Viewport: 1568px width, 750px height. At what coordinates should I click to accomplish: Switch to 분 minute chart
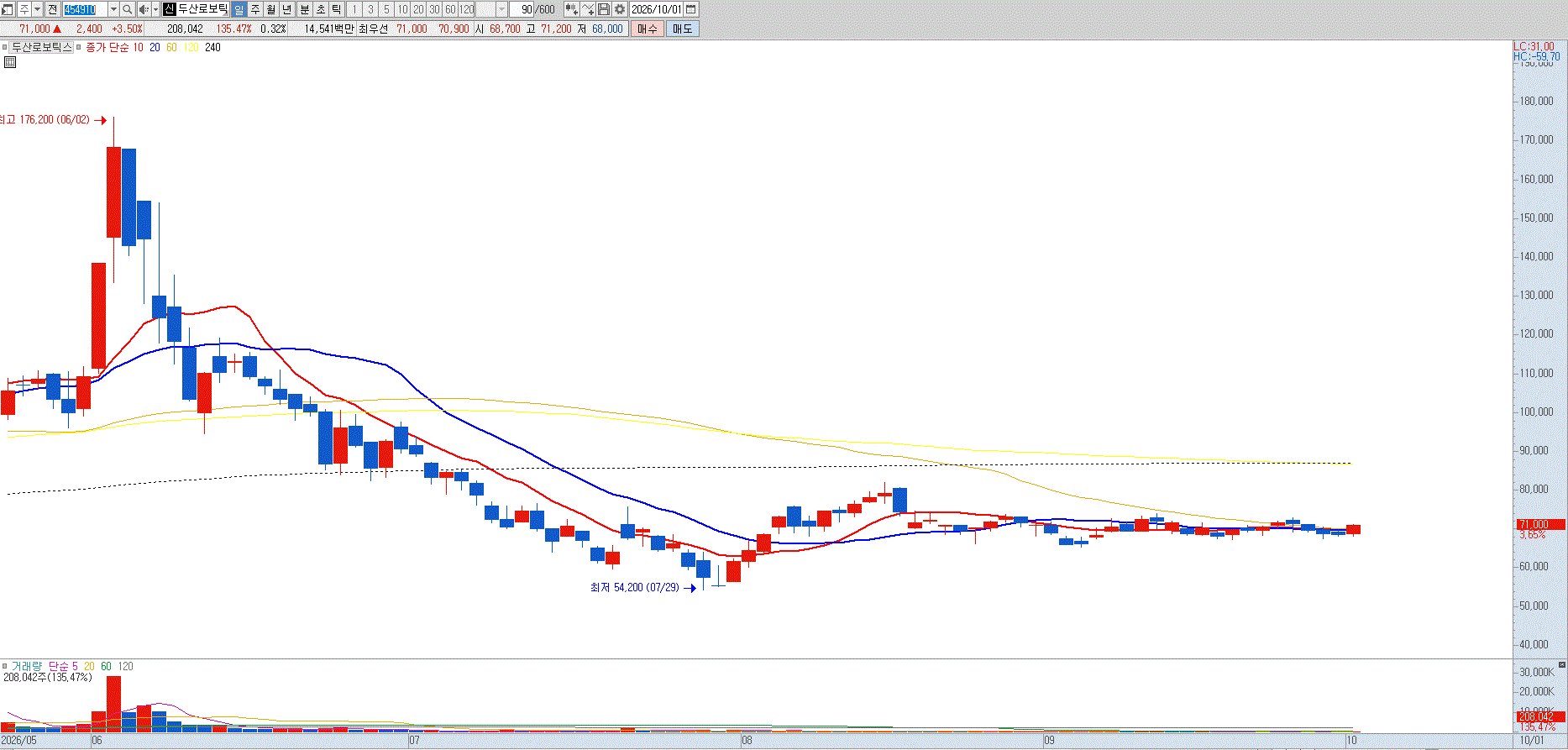pos(304,9)
